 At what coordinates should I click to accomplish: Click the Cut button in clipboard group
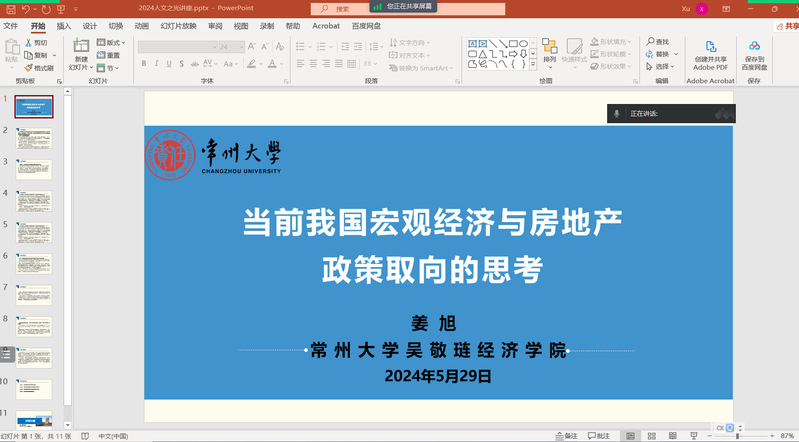(x=37, y=43)
